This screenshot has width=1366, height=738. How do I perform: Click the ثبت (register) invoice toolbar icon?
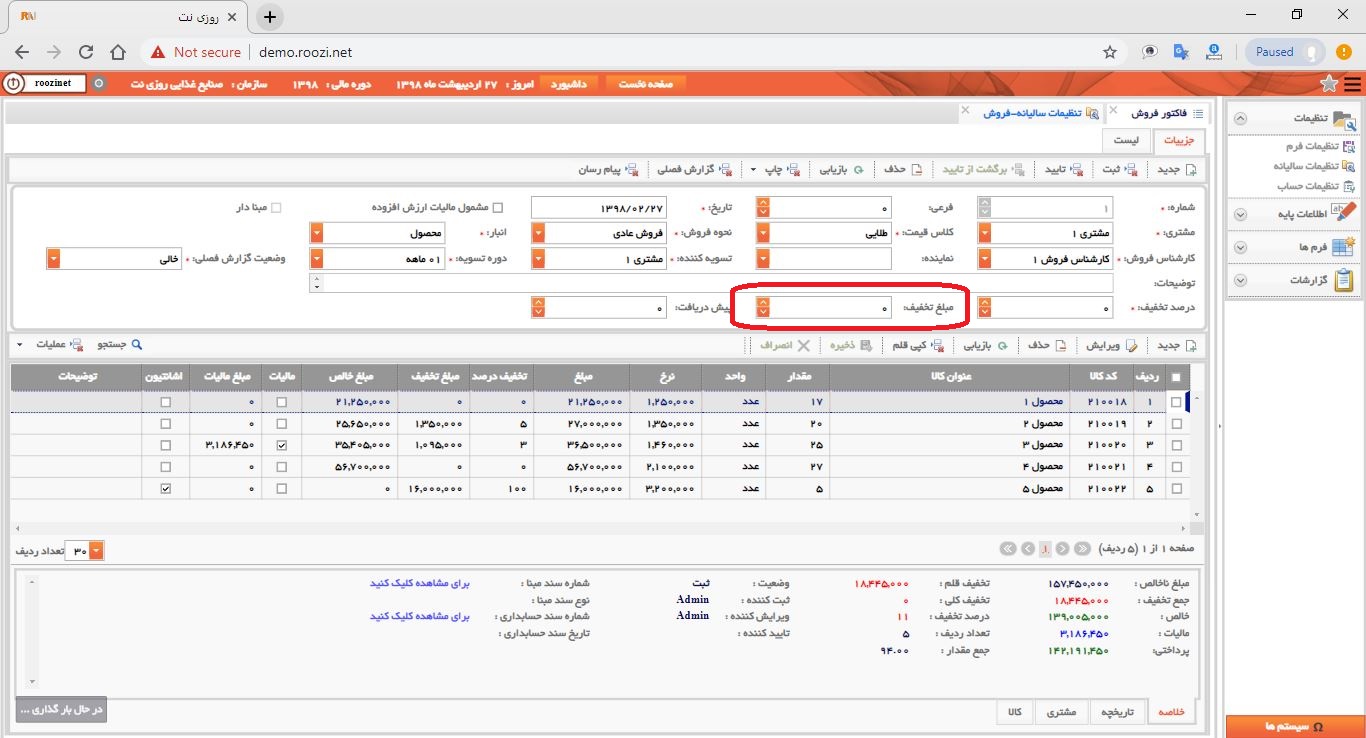[x=1130, y=169]
